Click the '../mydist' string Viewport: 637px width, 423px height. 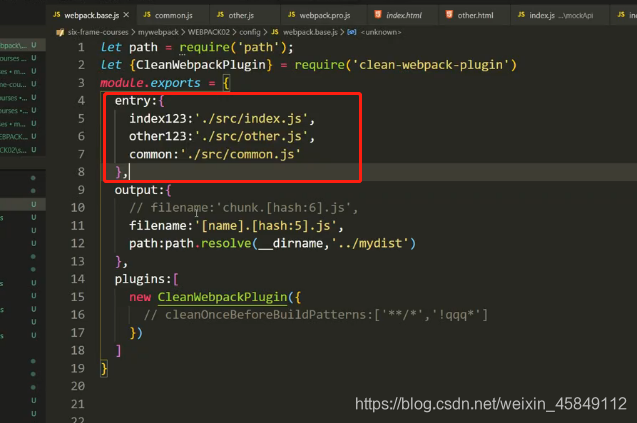[x=370, y=243]
